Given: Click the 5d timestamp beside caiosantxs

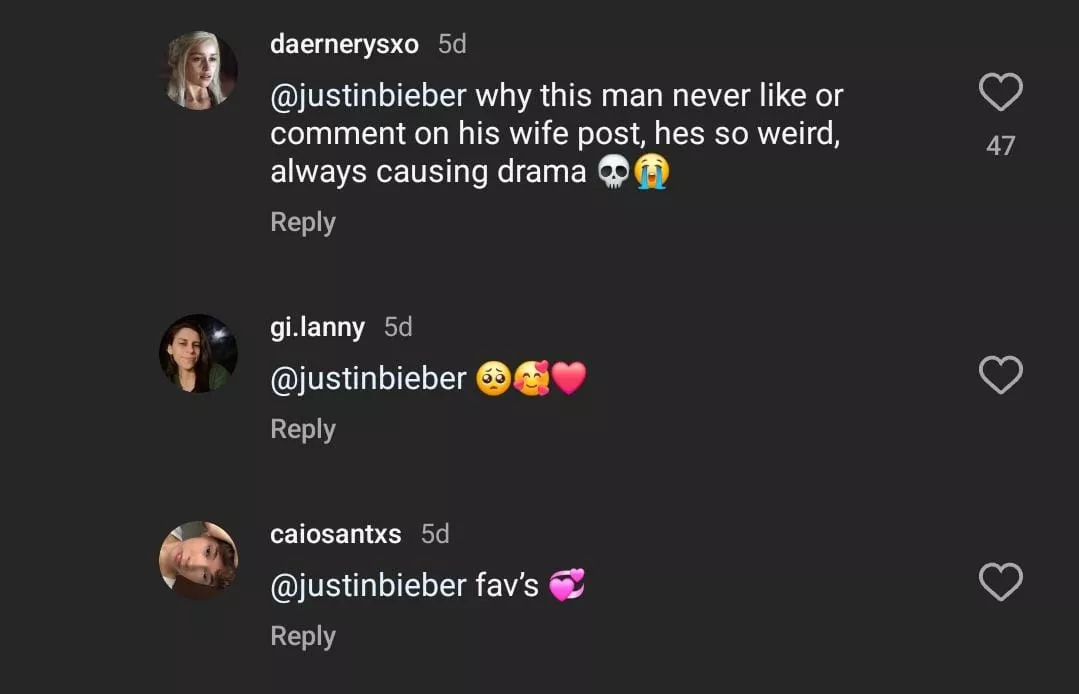Looking at the screenshot, I should (x=435, y=534).
